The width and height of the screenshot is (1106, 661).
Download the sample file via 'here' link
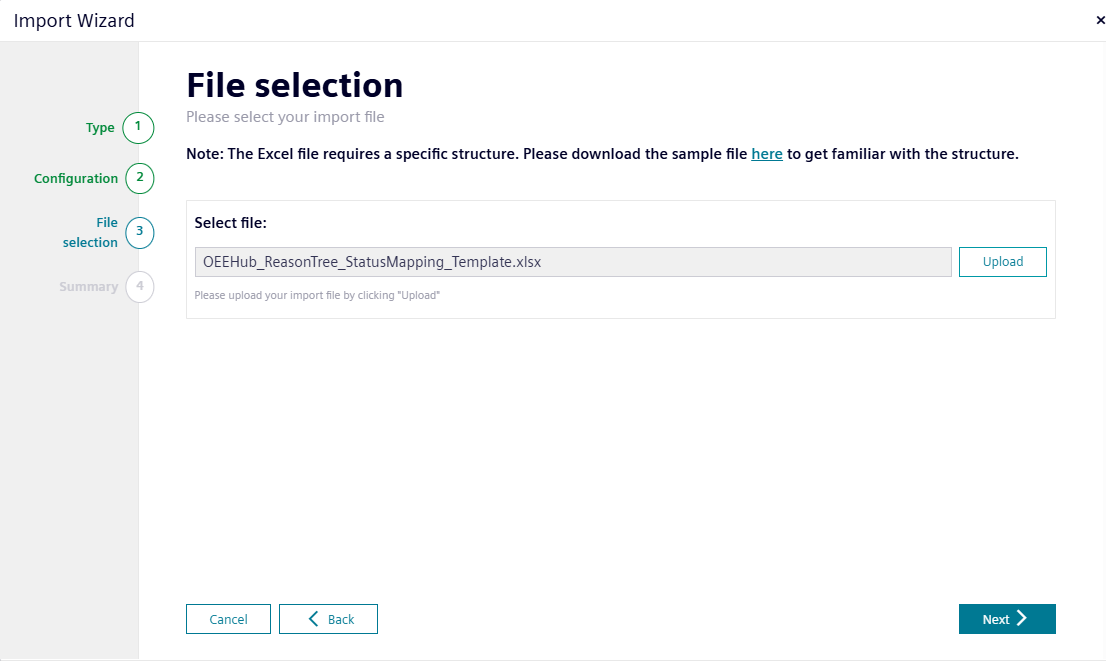767,154
